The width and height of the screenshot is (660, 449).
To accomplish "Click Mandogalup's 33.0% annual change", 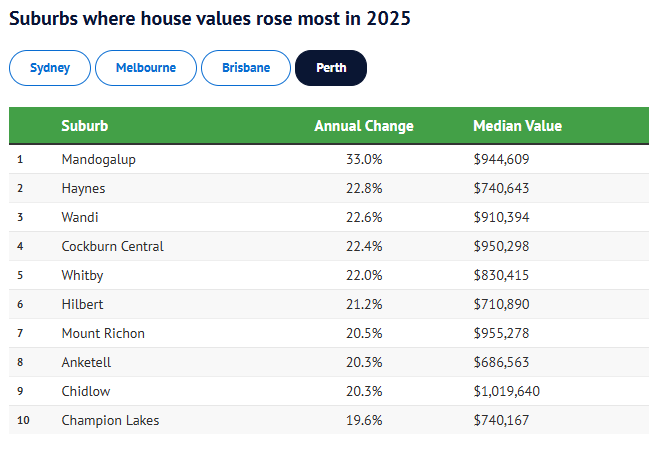I will pyautogui.click(x=364, y=159).
